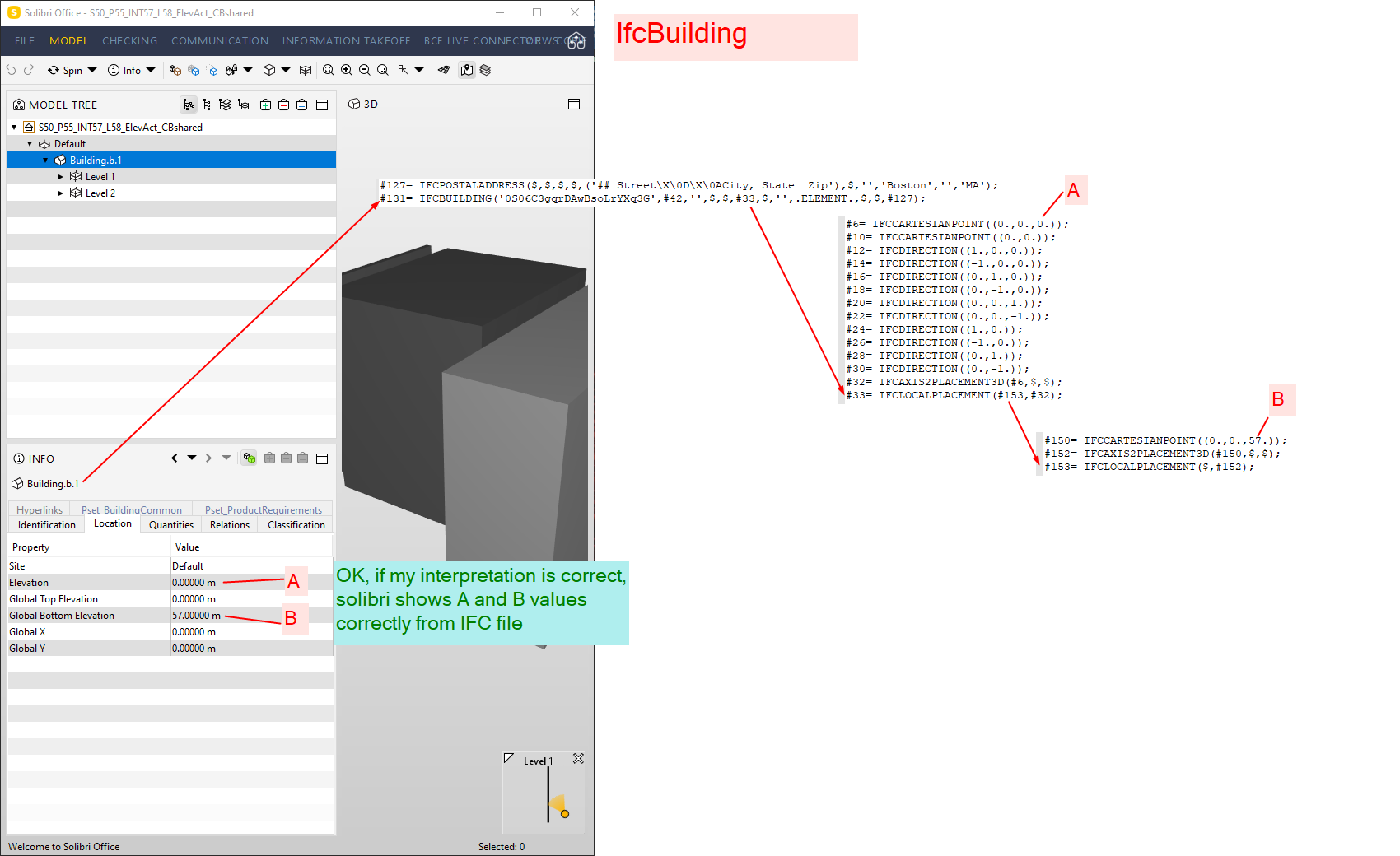Click the zoom-to-selection dotted magnifier icon
1400x856 pixels.
coord(383,71)
